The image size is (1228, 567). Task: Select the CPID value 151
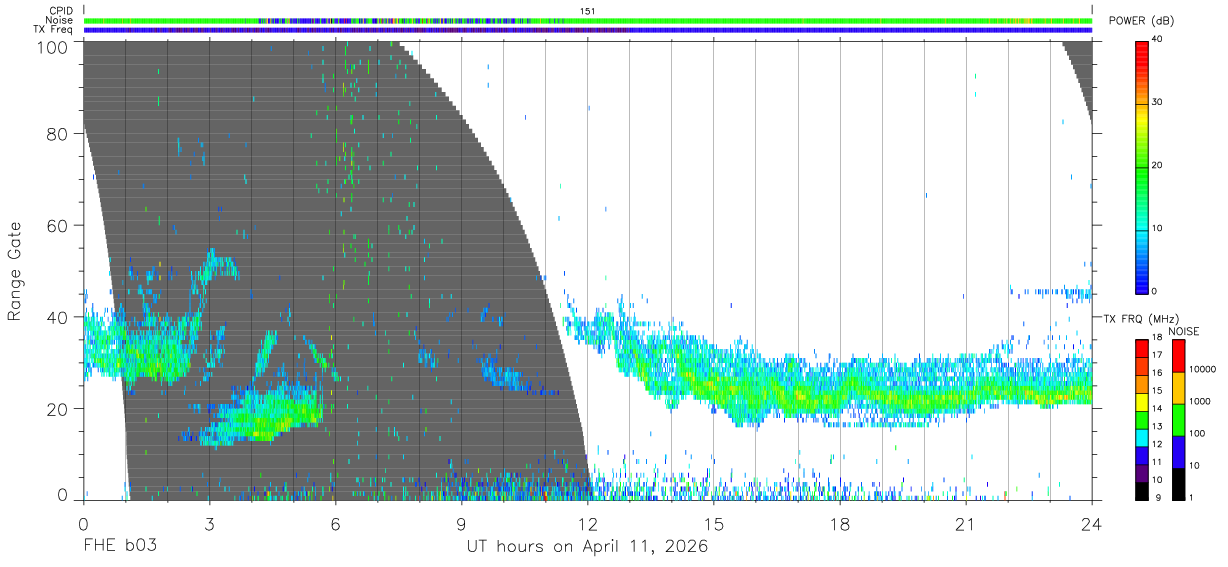coord(588,11)
